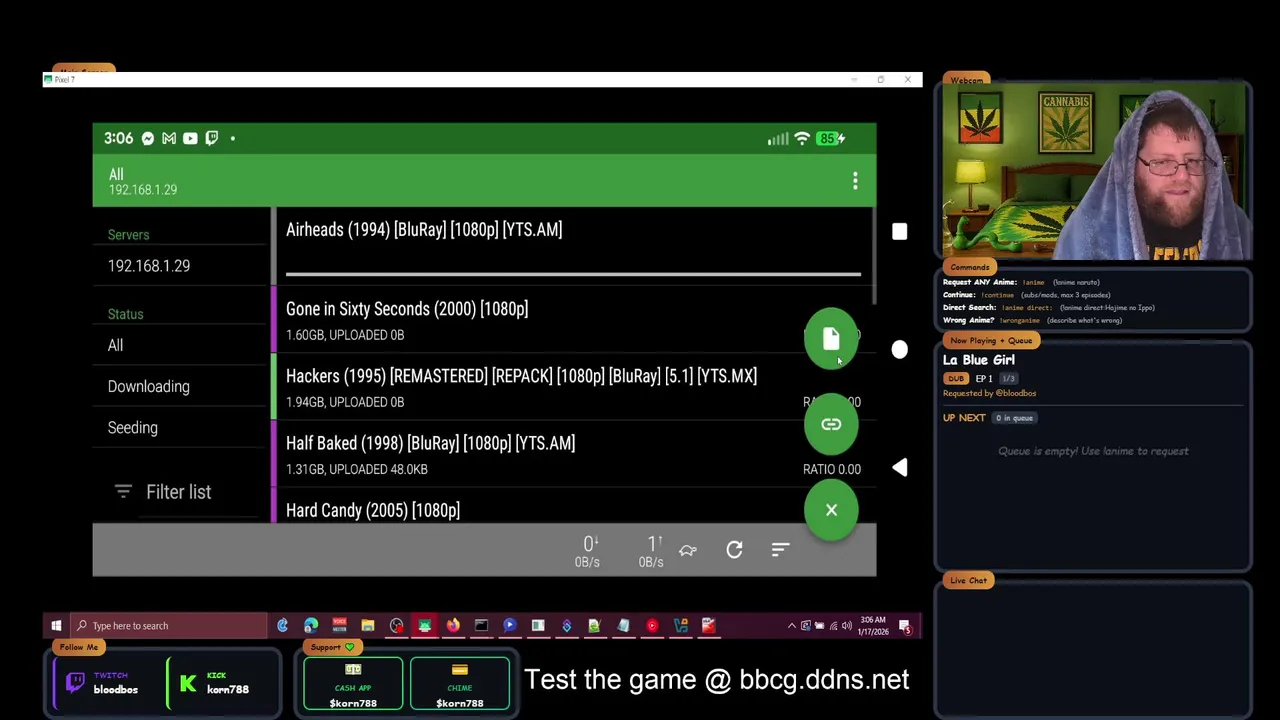Viewport: 1280px width, 720px height.
Task: Click the All 192.168.1.29 header title
Action: 143,181
